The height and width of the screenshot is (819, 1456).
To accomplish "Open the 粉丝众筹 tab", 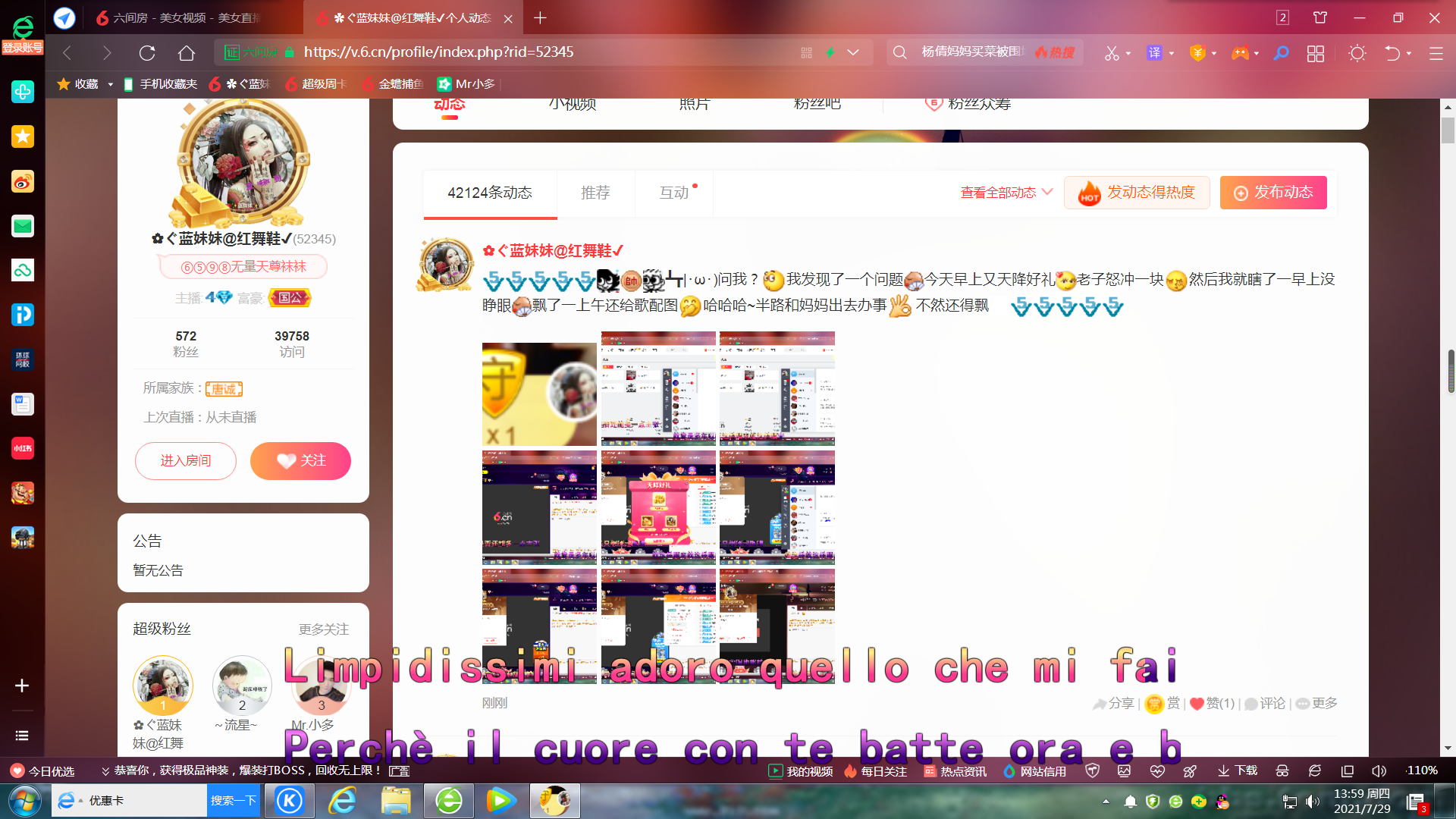I will pyautogui.click(x=968, y=104).
